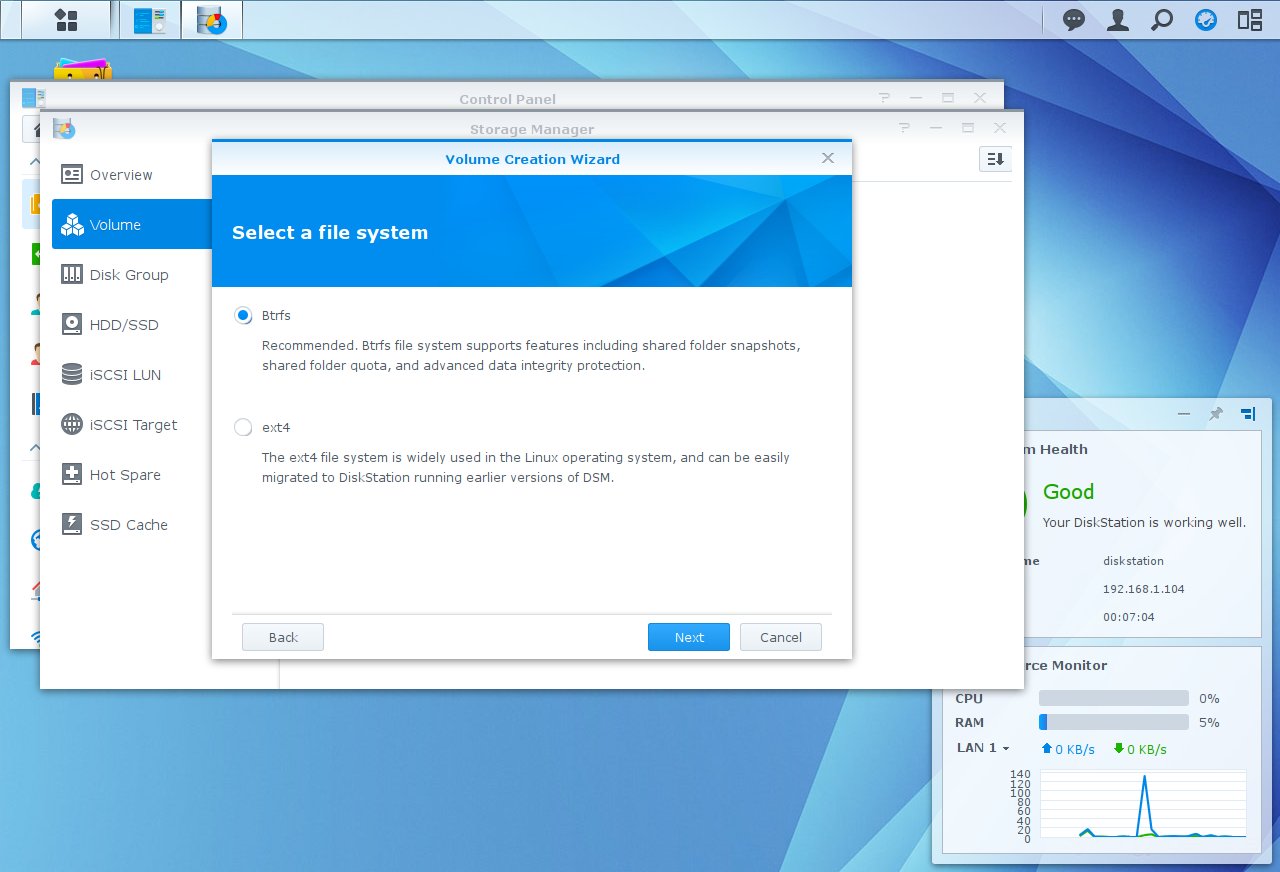Select the ext4 file system
1280x872 pixels.
pos(243,428)
